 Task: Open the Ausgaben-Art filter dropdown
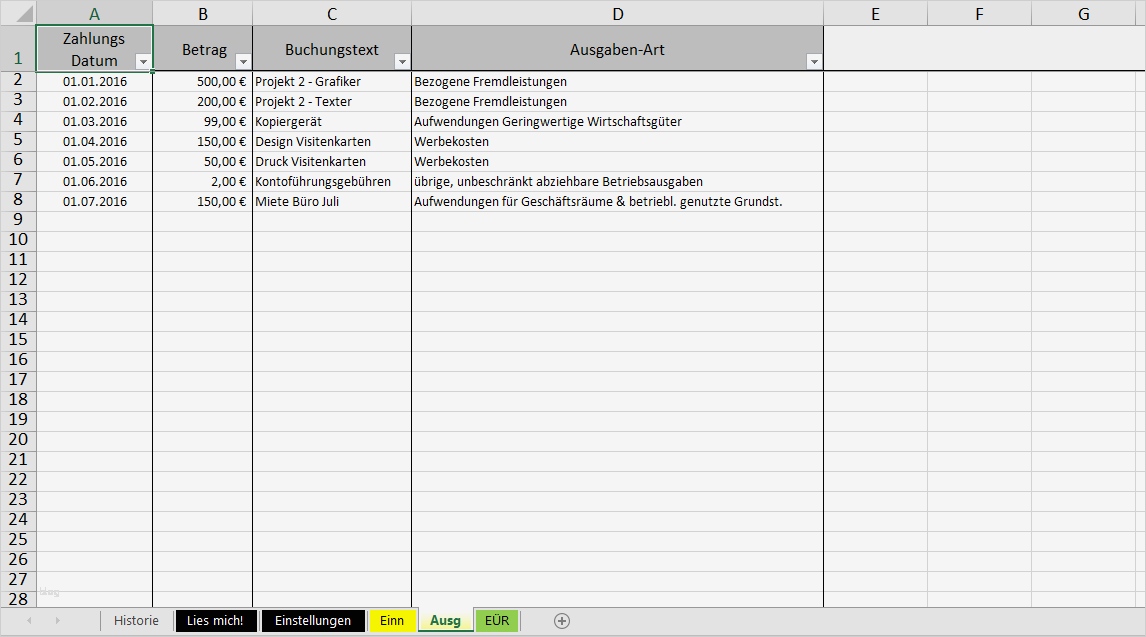click(815, 61)
